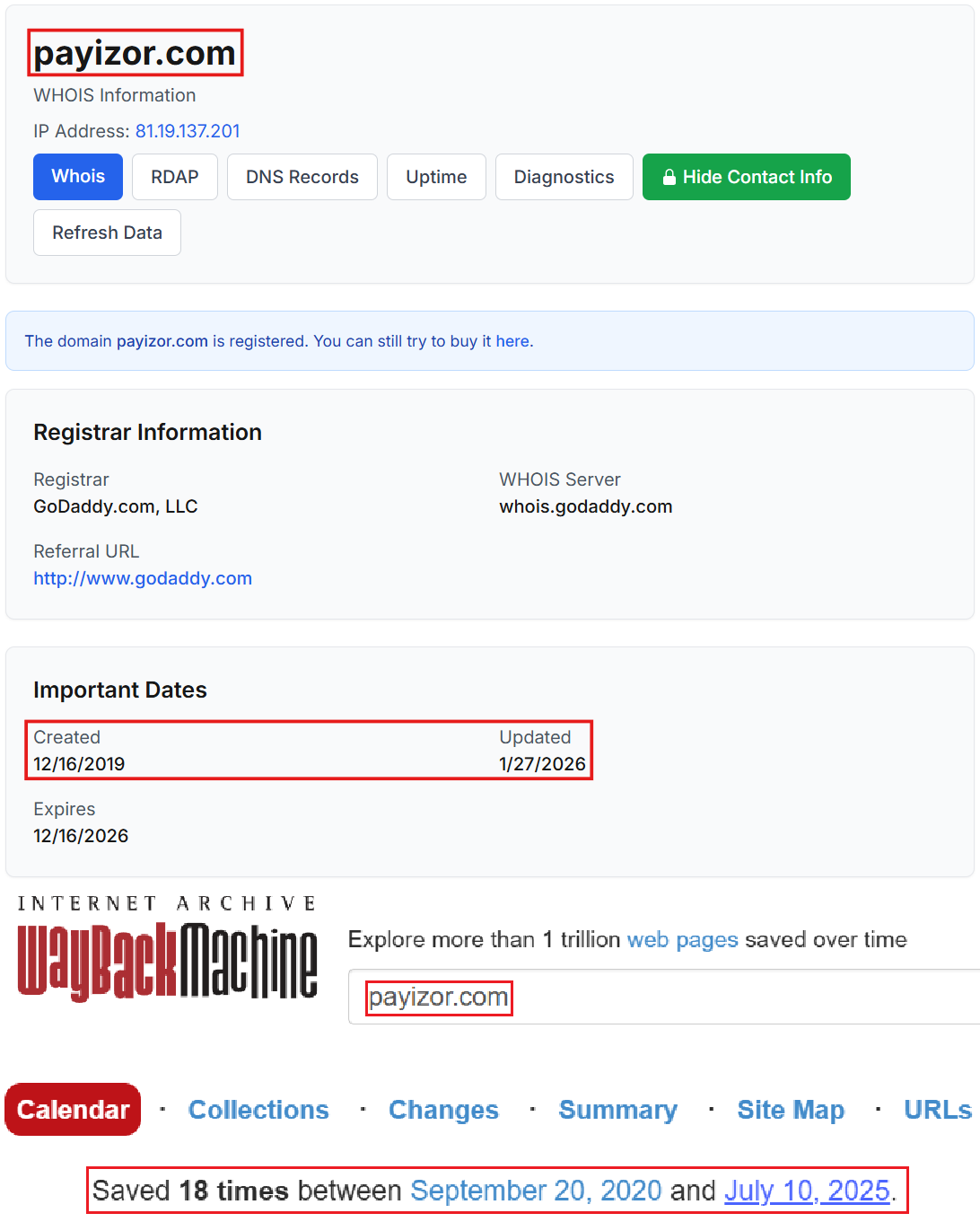Visit the GoDaddy referral URL
Image resolution: width=980 pixels, height=1222 pixels.
143,578
